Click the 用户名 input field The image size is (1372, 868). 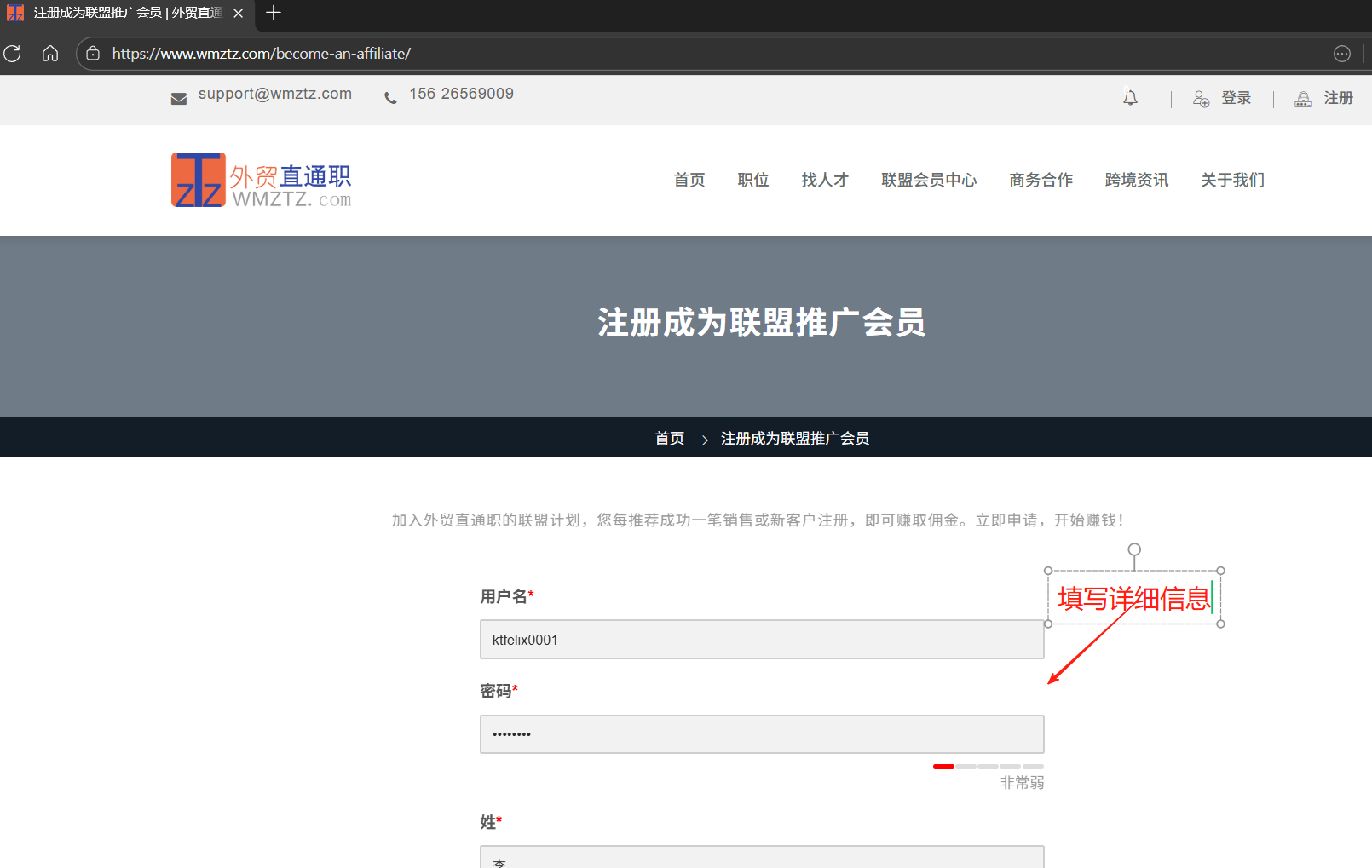[761, 639]
